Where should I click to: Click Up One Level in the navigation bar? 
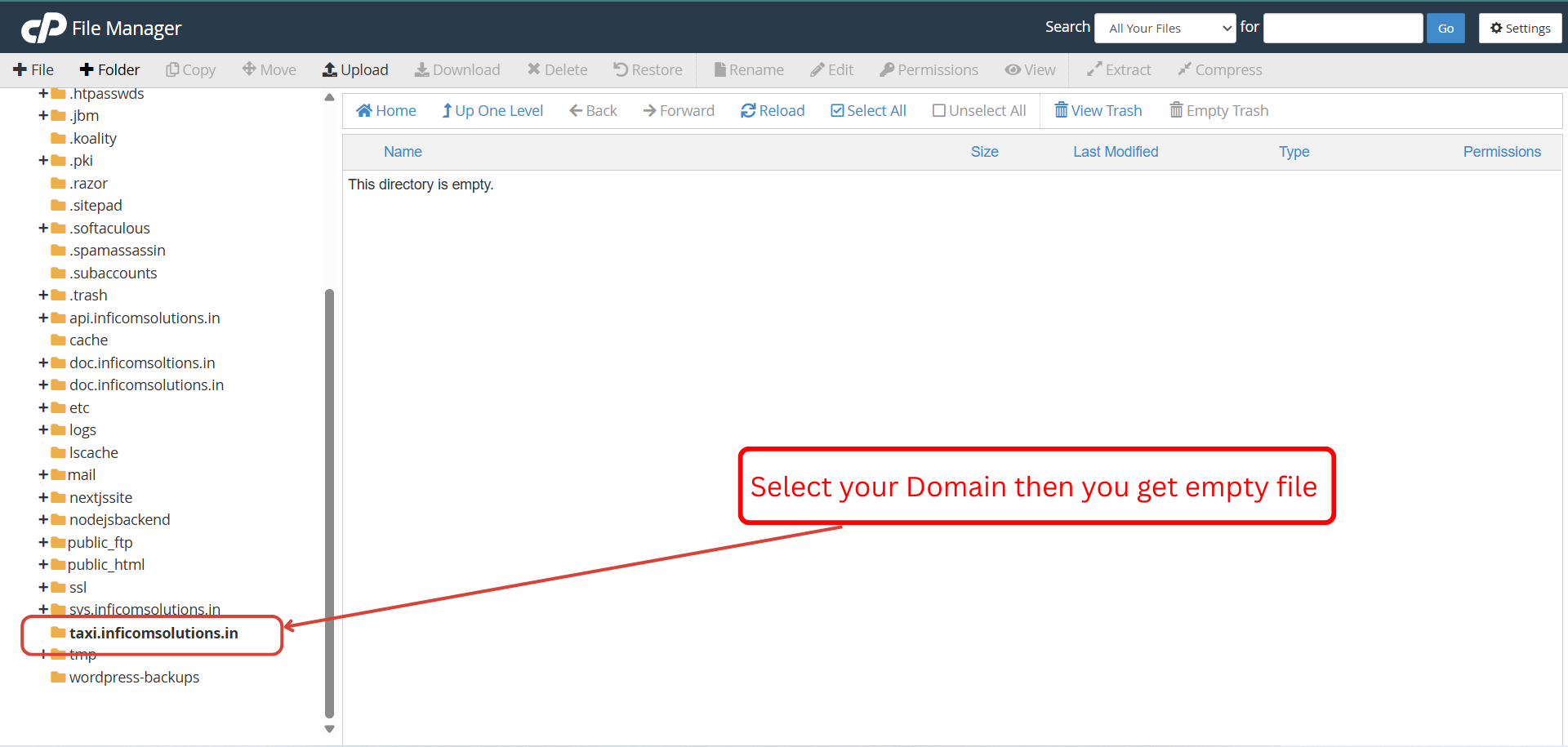click(x=492, y=110)
